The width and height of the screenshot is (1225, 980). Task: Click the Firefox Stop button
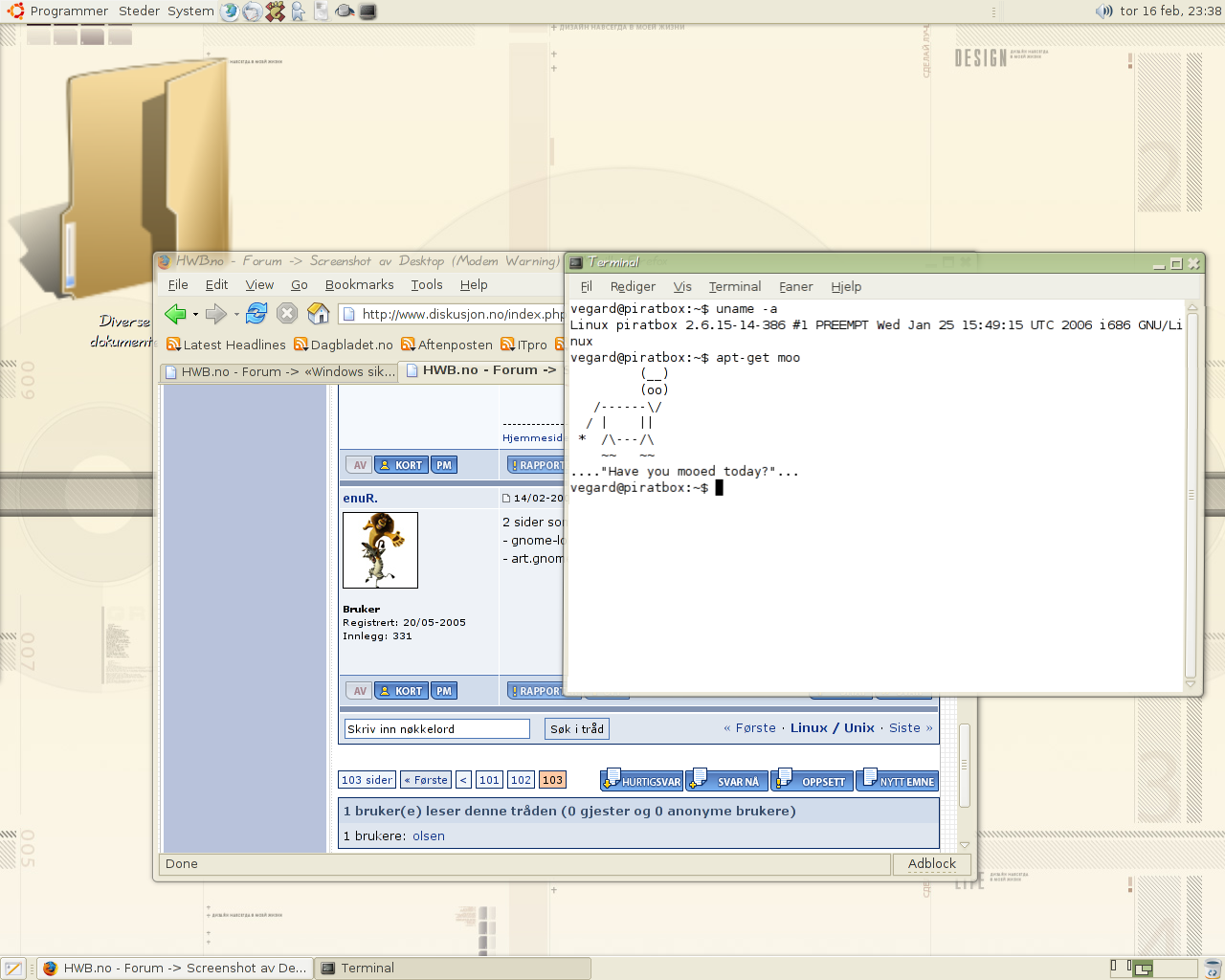pyautogui.click(x=287, y=313)
